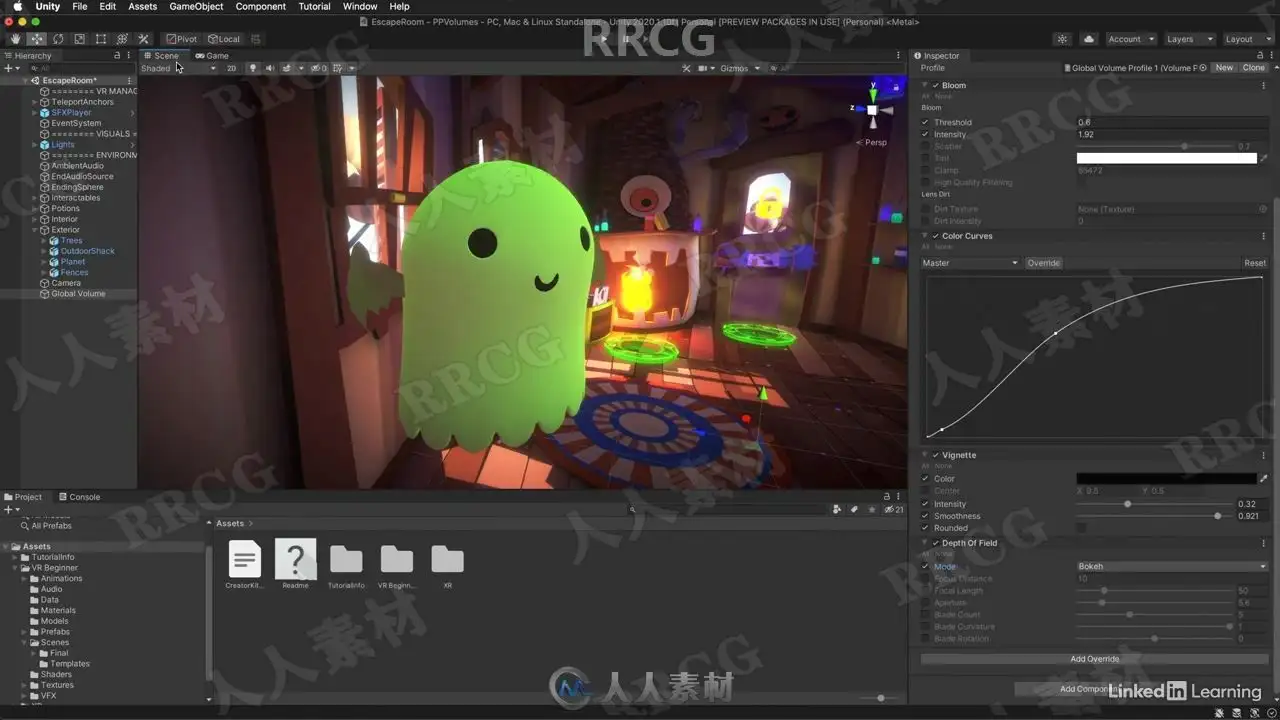This screenshot has height=720, width=1280.
Task: Collapse the Exterior object in Hierarchy
Action: pos(33,230)
